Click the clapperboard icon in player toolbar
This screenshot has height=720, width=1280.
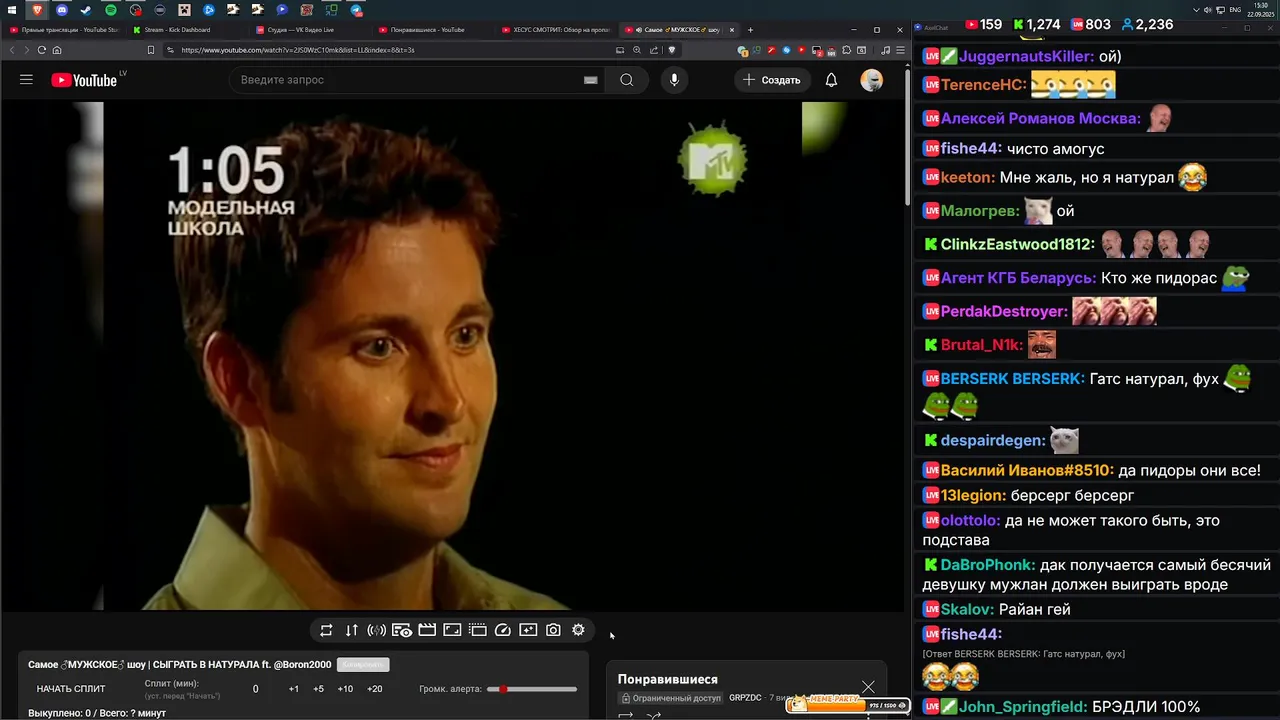(427, 630)
